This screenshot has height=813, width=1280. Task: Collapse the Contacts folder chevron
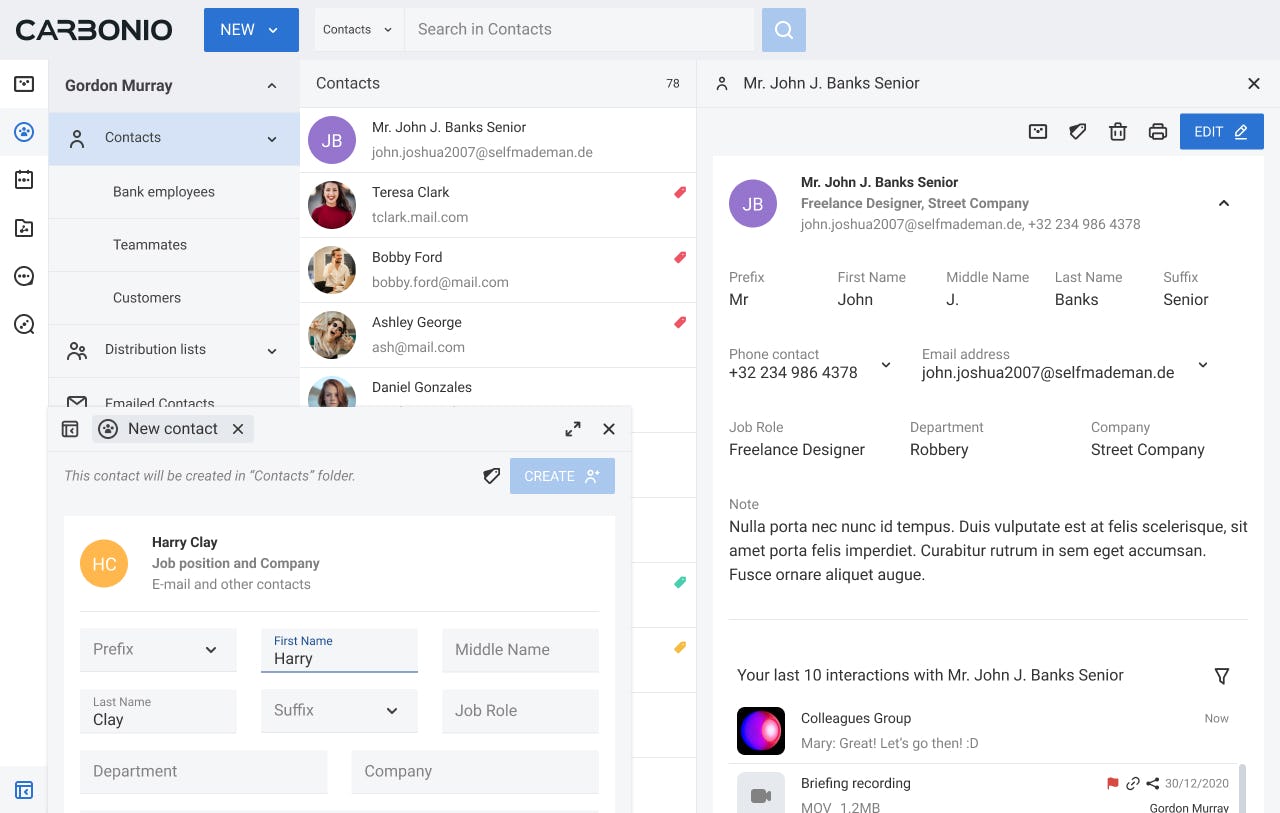272,139
